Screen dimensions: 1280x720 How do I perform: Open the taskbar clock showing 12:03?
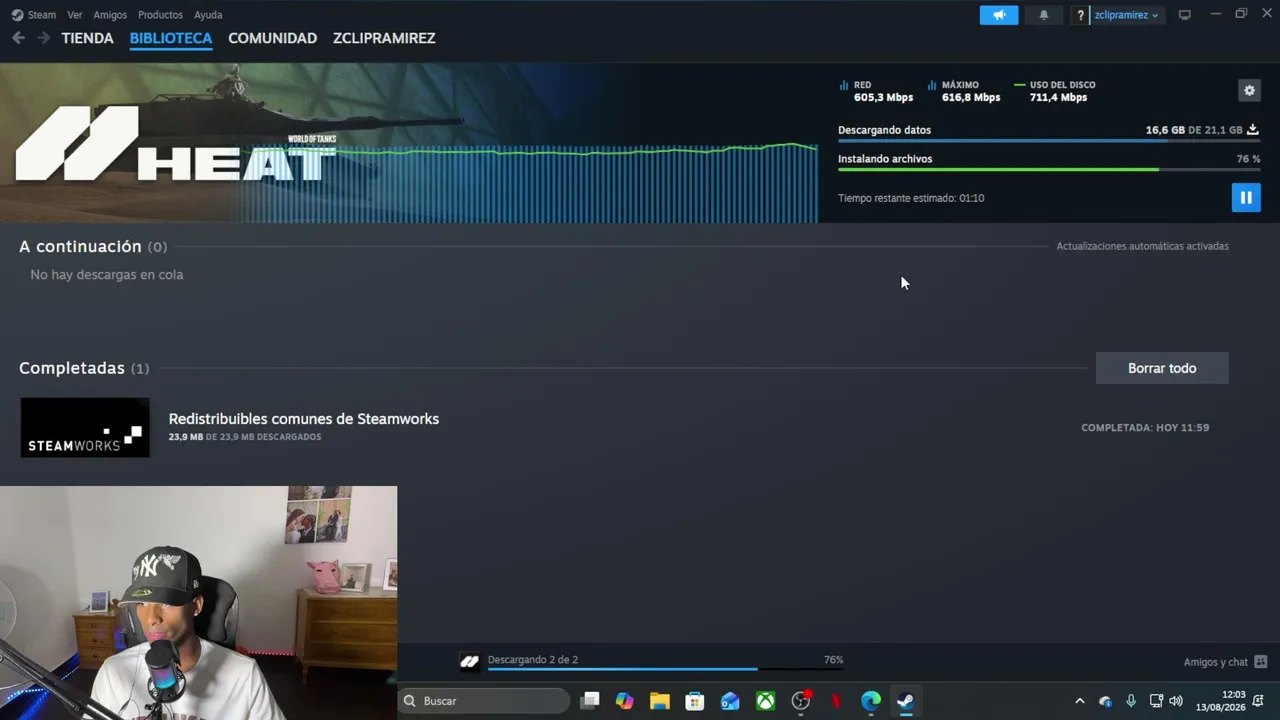pos(1221,701)
